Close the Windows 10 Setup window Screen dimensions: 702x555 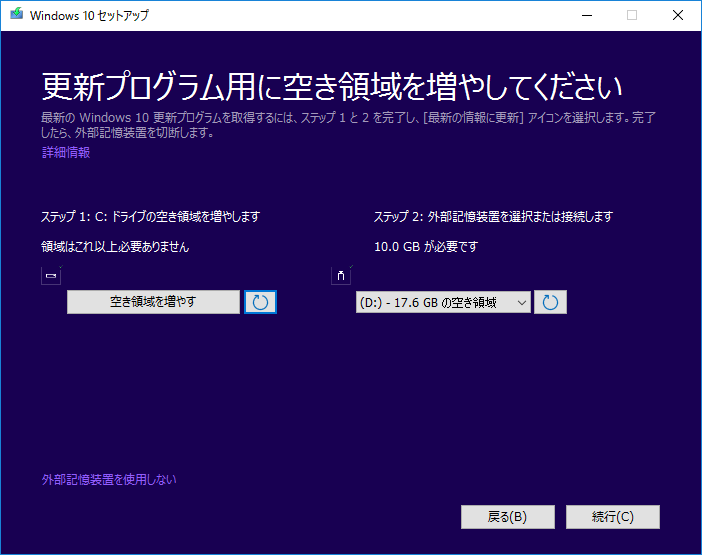[x=678, y=15]
